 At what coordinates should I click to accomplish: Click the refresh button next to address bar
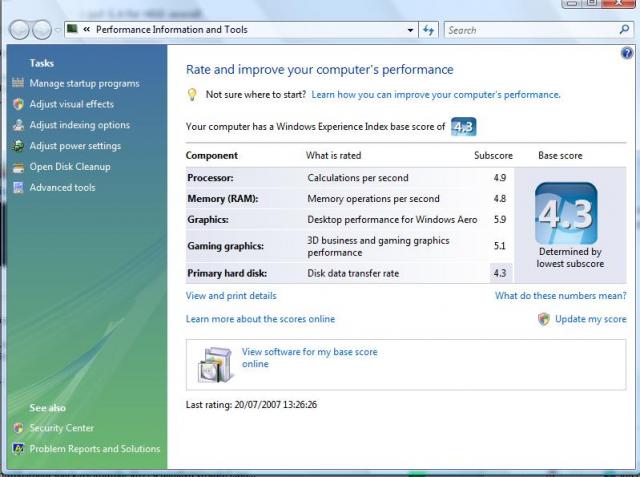tap(429, 30)
